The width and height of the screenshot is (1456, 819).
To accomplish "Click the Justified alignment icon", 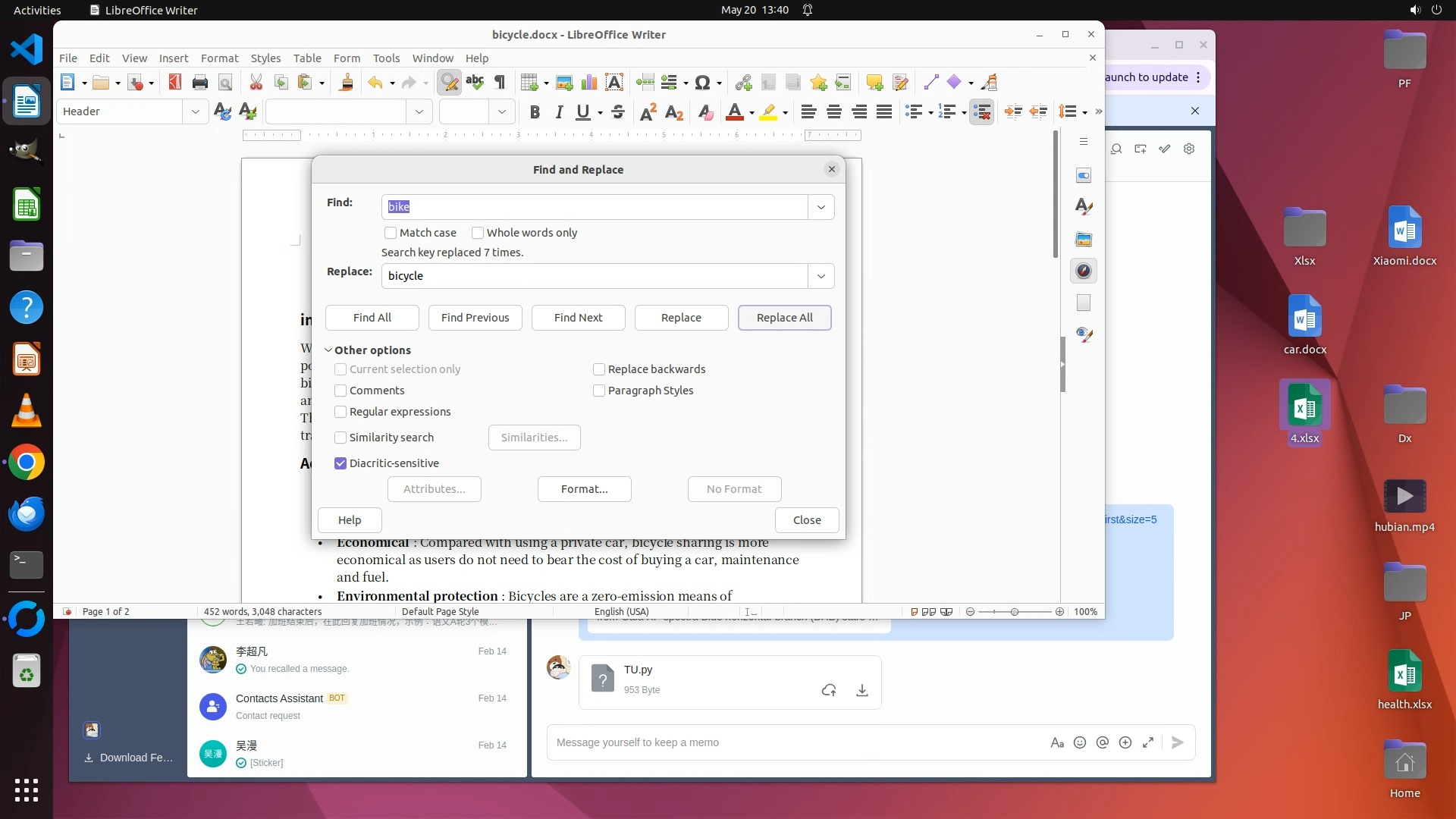I will tap(884, 112).
